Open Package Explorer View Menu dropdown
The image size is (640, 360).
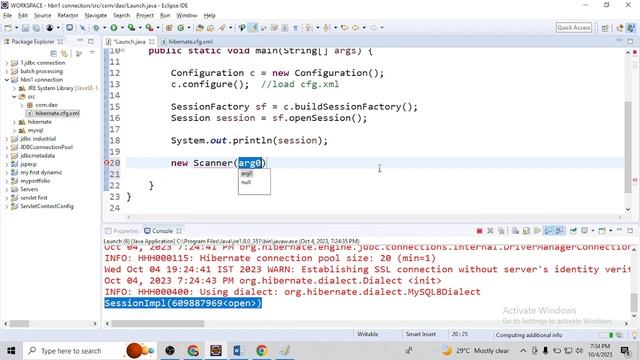pyautogui.click(x=92, y=53)
